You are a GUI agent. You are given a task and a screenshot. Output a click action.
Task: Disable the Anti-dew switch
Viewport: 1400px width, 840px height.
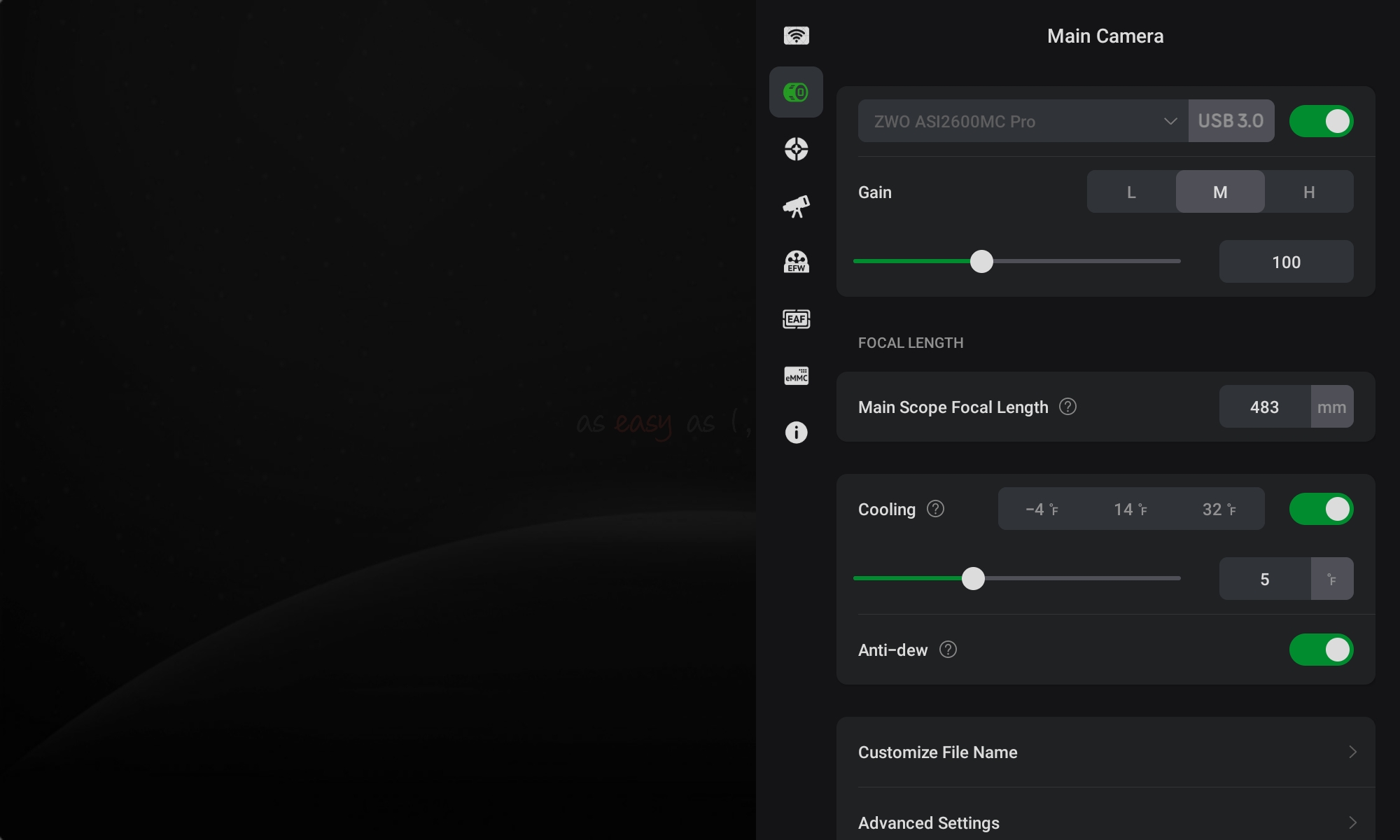point(1321,650)
